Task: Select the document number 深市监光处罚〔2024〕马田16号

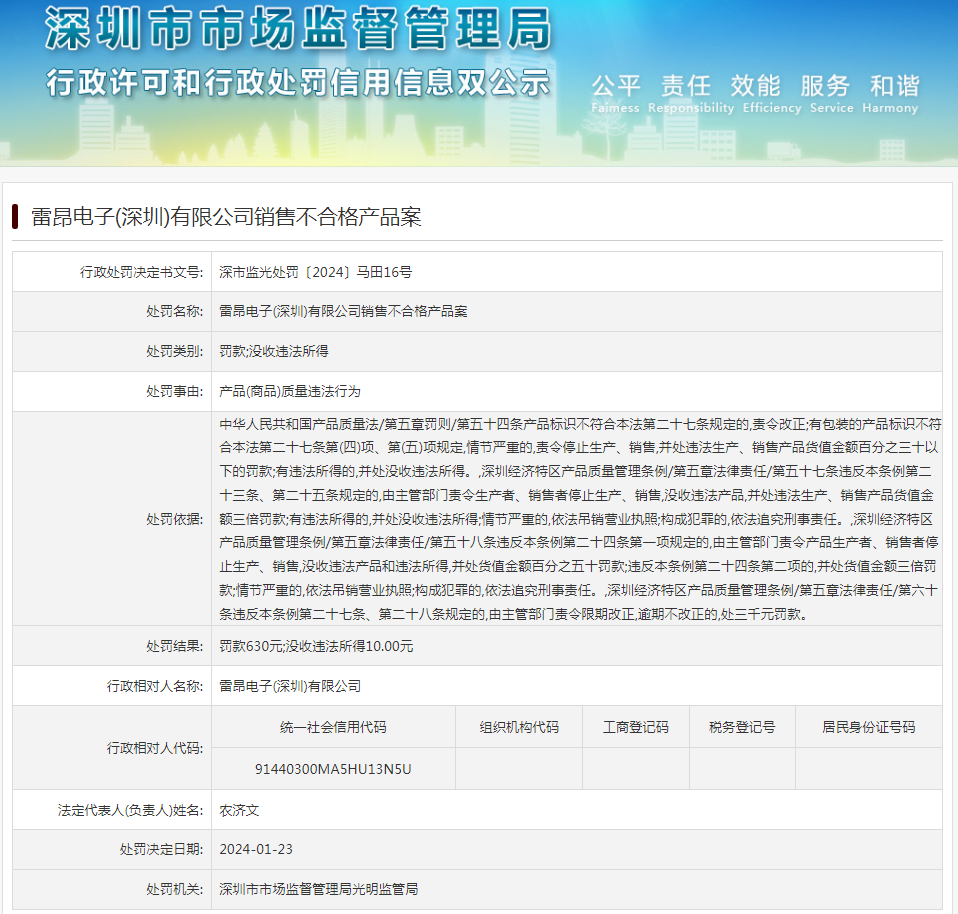Action: pos(315,272)
